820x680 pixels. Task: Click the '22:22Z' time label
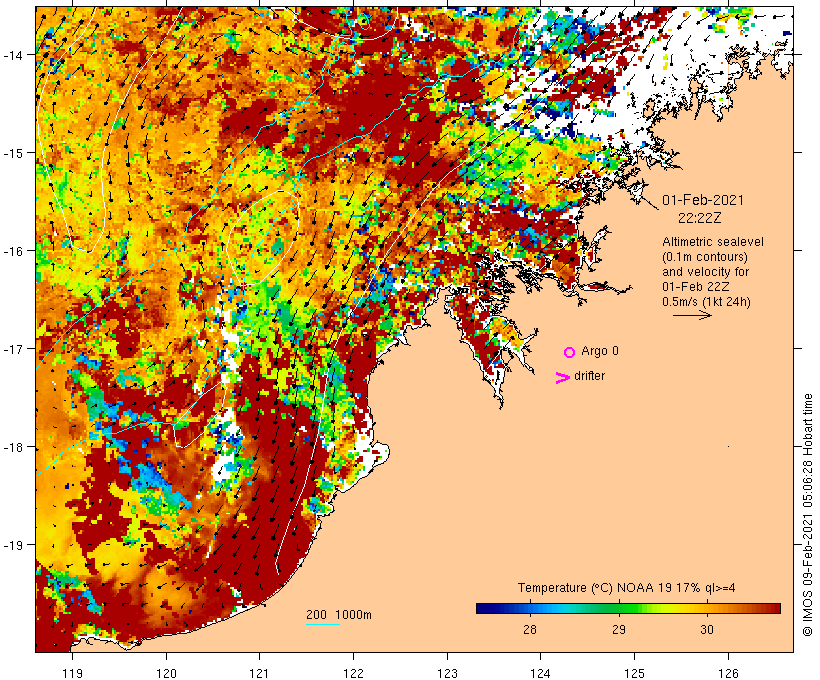(699, 218)
